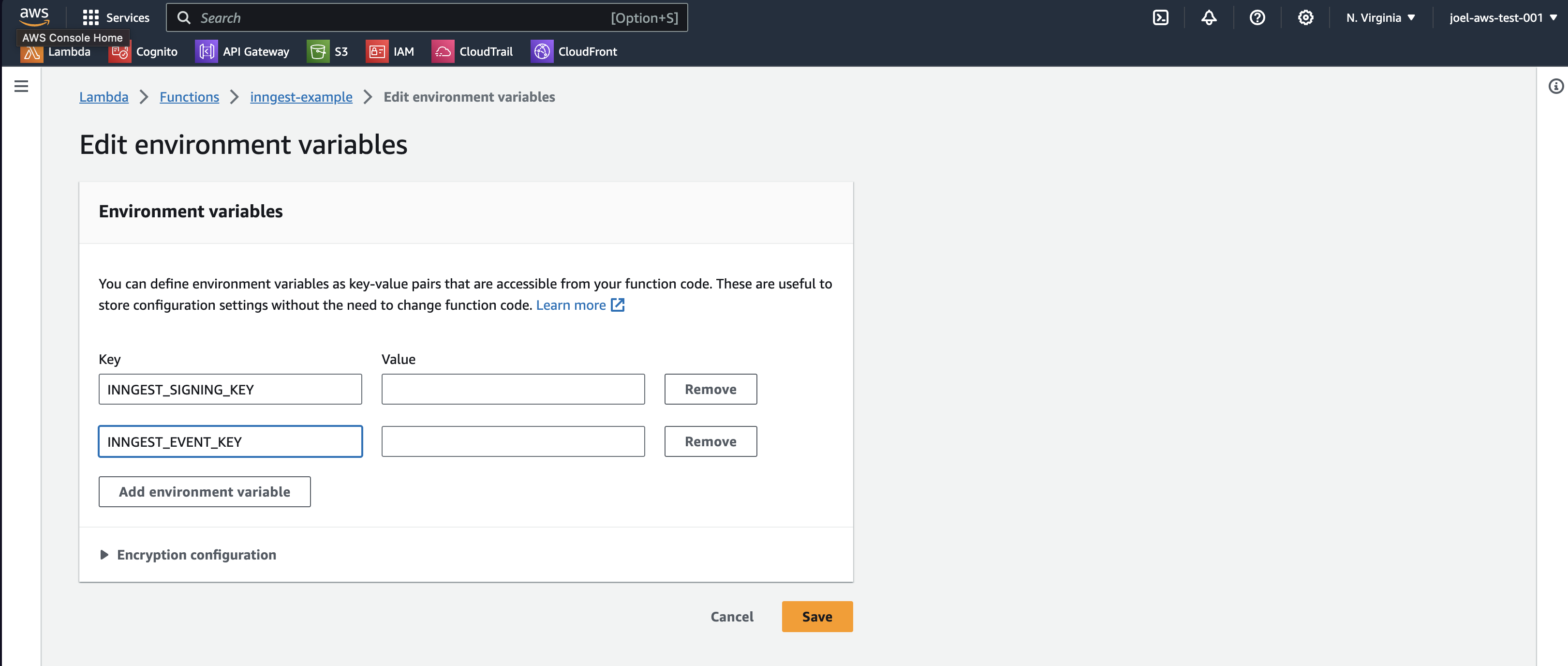Remove the INNGEST_SIGNING_KEY variable
1568x666 pixels.
[x=710, y=389]
